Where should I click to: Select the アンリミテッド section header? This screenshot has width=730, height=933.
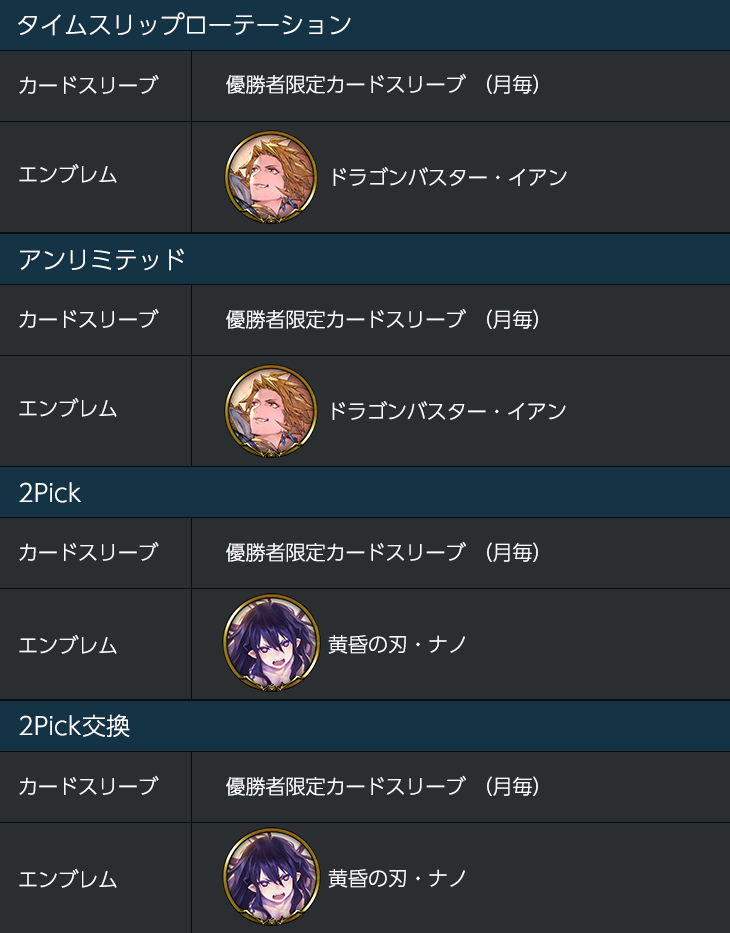pyautogui.click(x=365, y=259)
